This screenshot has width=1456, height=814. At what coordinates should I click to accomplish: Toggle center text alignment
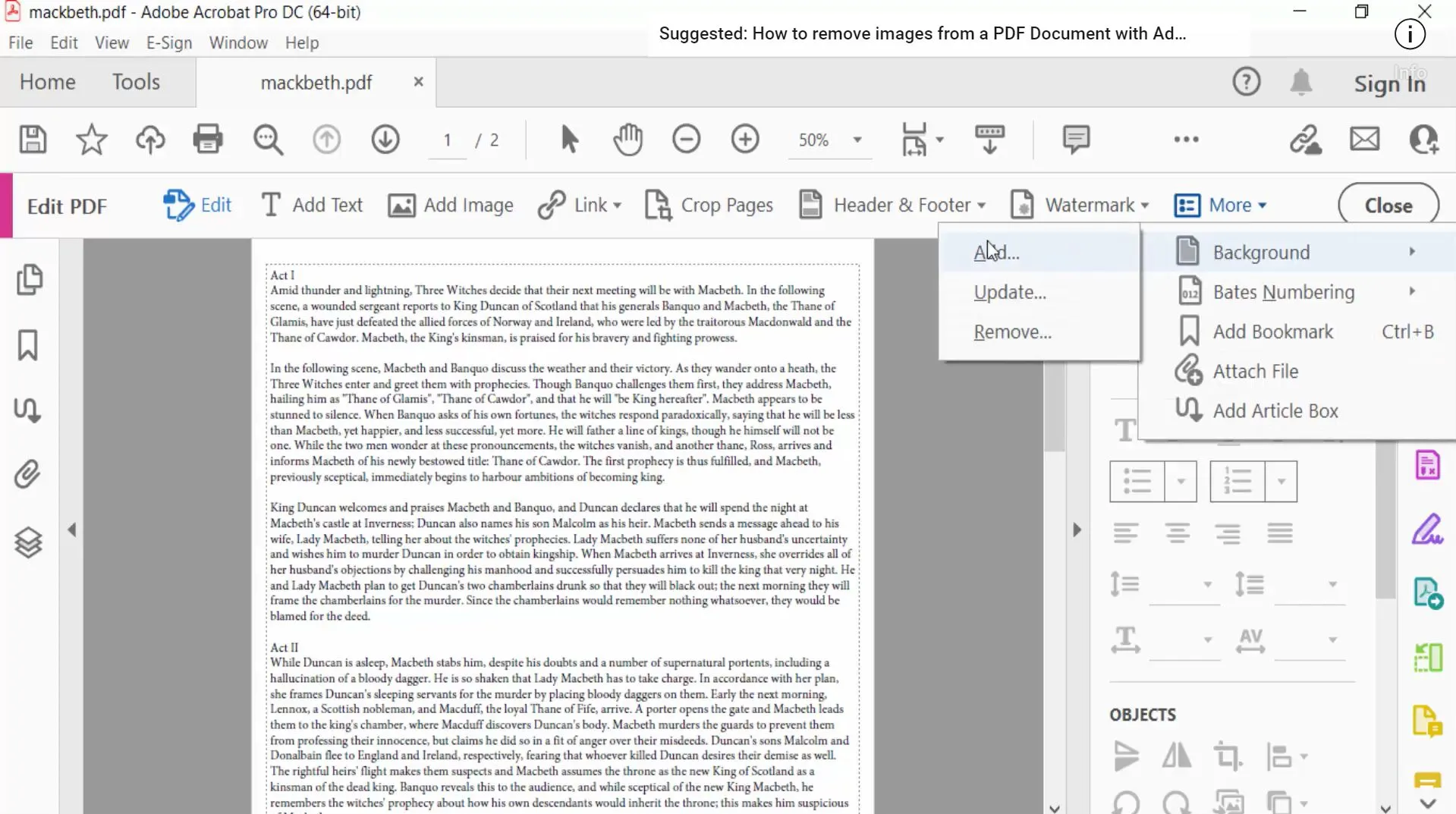pyautogui.click(x=1178, y=533)
